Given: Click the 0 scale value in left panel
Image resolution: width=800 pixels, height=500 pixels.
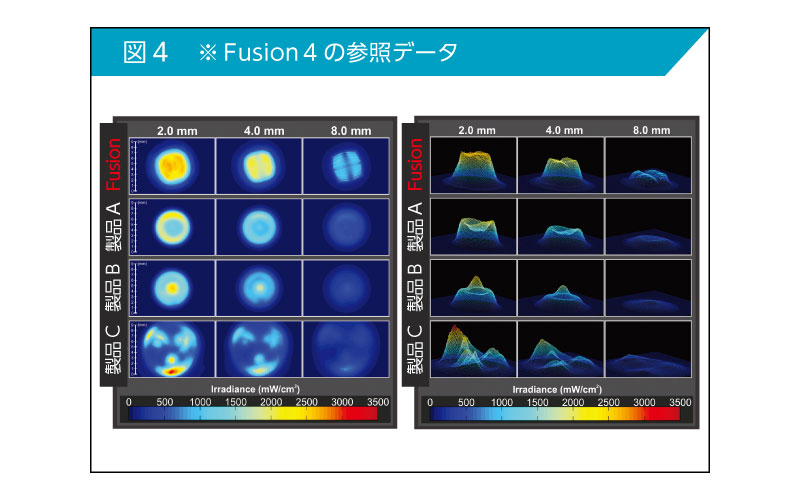Looking at the screenshot, I should point(129,402).
